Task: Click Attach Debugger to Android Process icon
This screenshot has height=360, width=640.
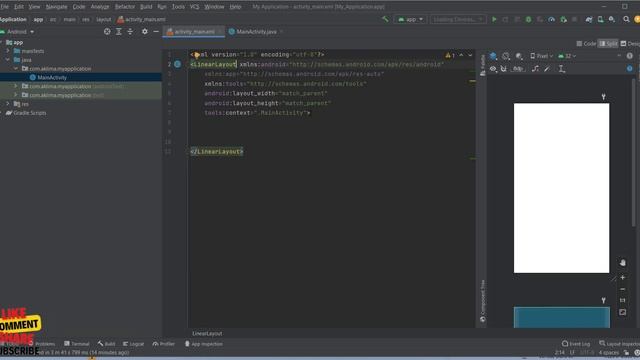Action: tap(564, 19)
